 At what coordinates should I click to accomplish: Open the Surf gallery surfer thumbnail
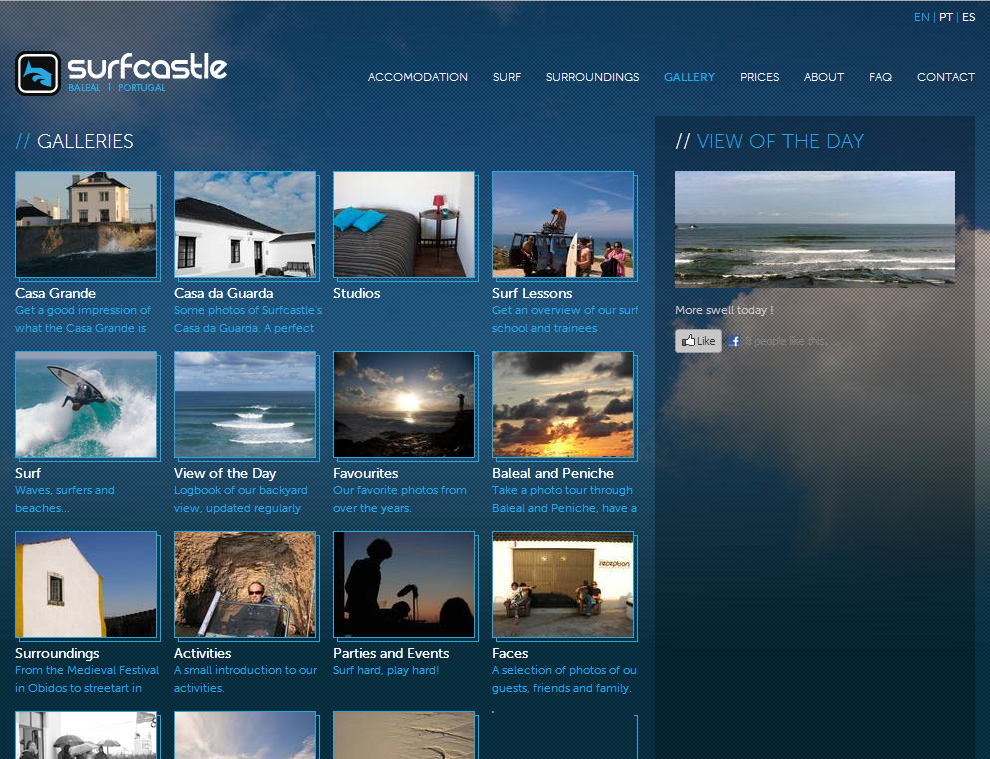coord(86,404)
